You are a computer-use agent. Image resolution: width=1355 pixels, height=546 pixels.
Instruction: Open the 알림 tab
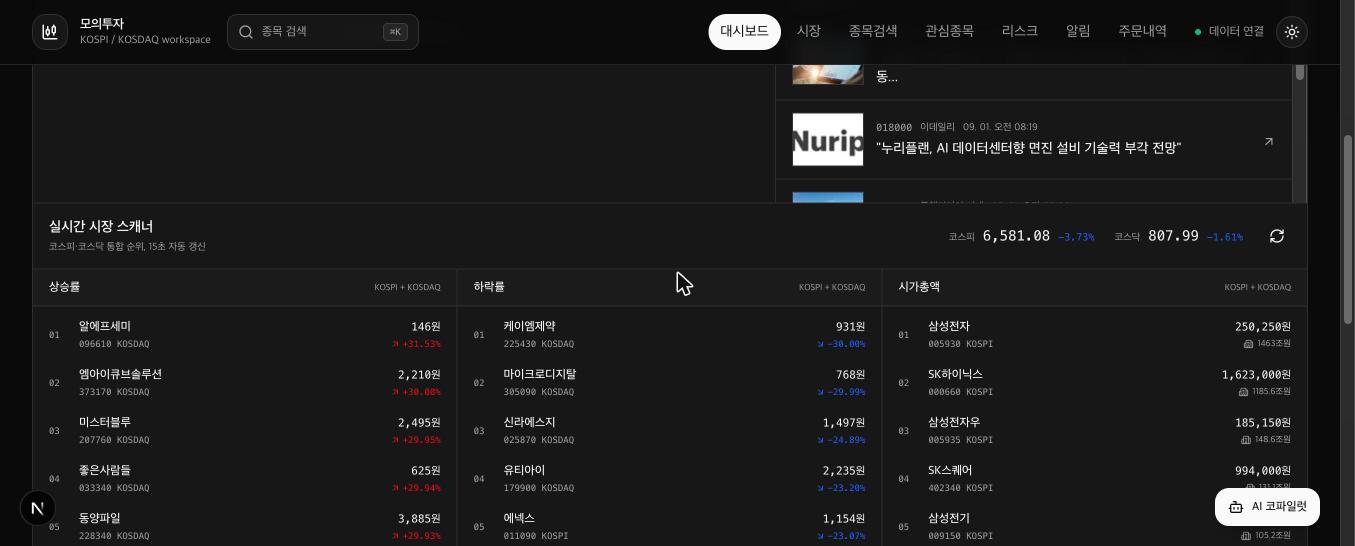tap(1078, 32)
